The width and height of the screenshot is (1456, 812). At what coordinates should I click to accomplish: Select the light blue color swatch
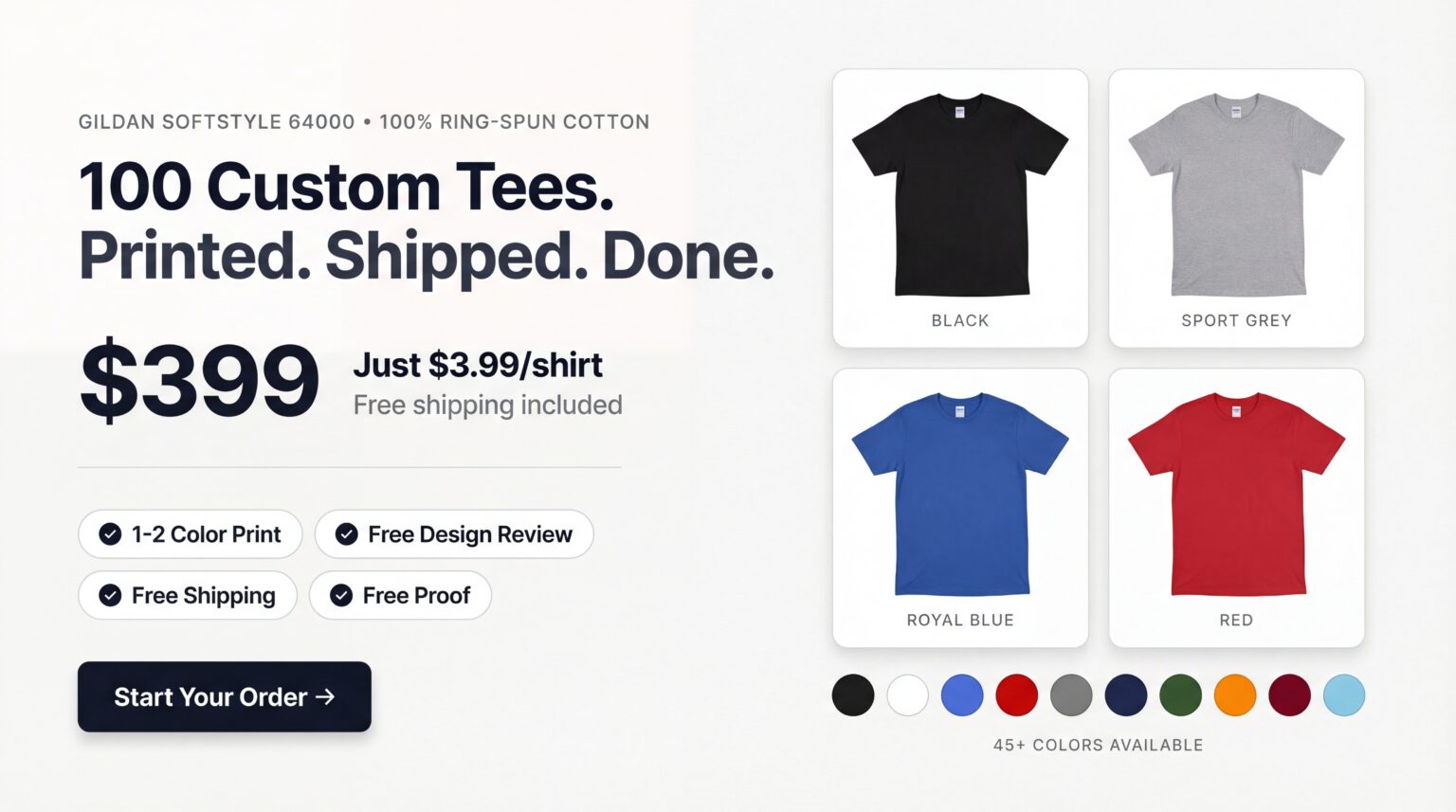[x=1344, y=695]
